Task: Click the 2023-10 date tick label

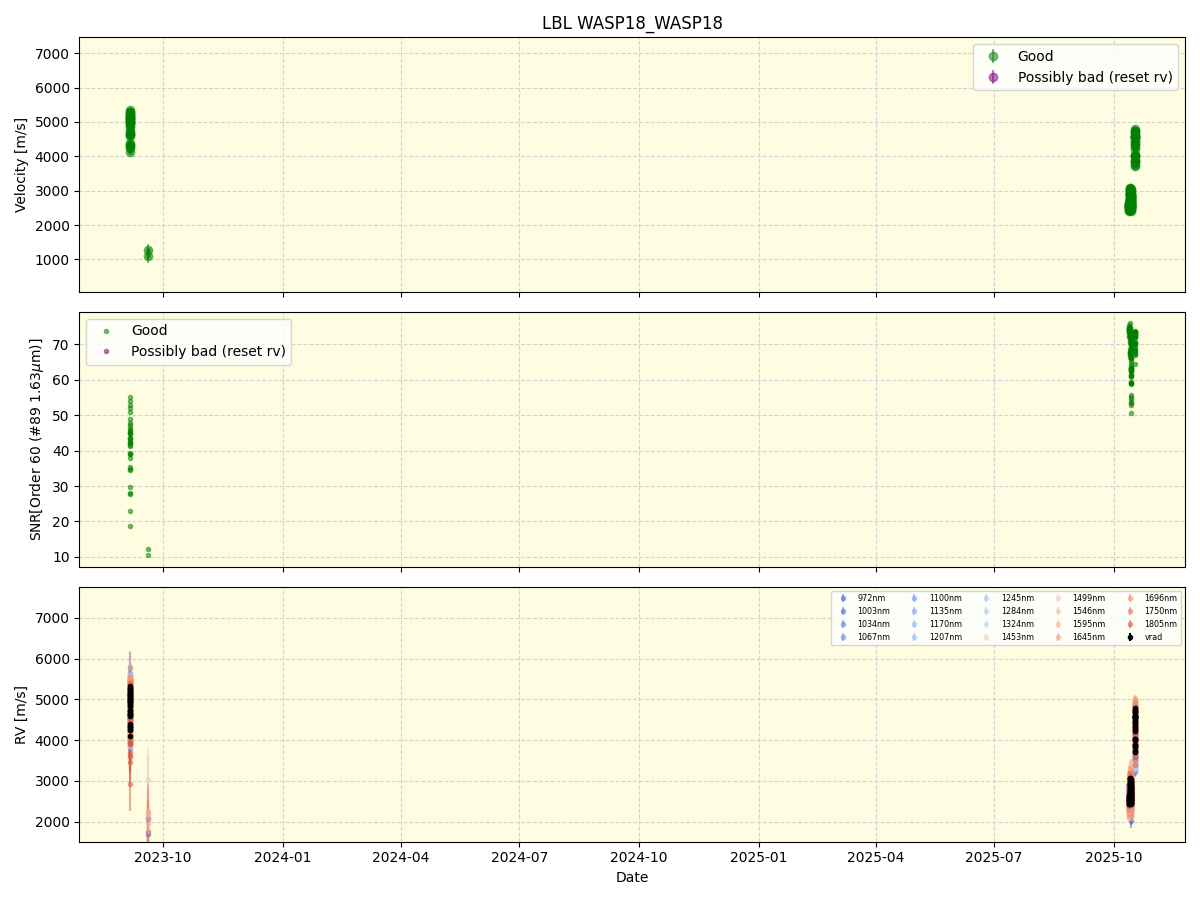Action: (x=163, y=856)
